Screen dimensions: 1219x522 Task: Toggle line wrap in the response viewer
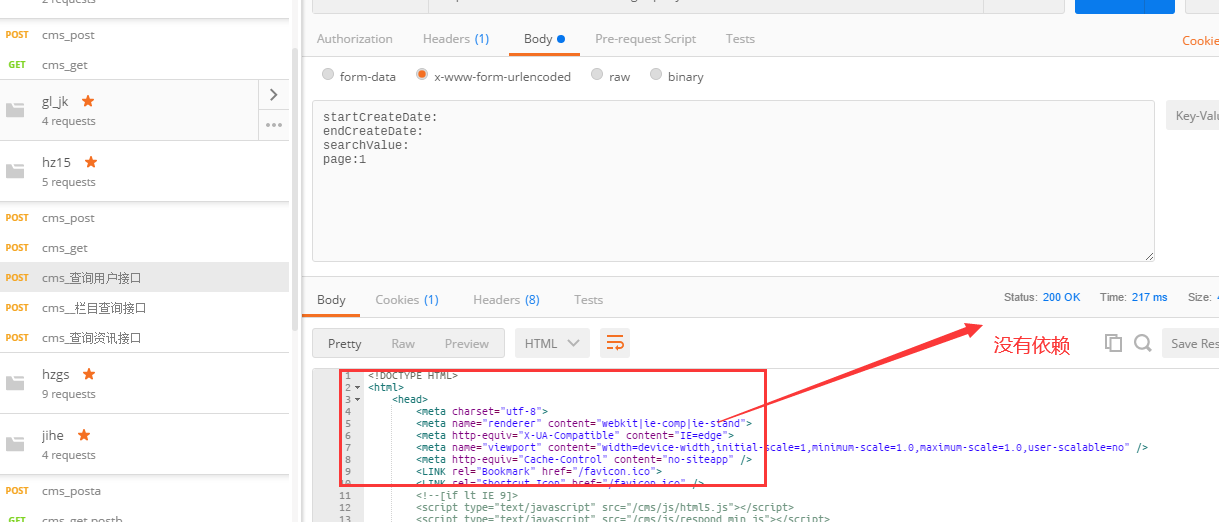pos(615,343)
